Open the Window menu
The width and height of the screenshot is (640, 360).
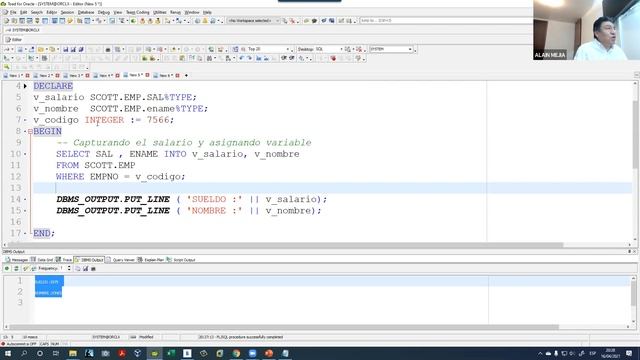pyautogui.click(x=192, y=12)
